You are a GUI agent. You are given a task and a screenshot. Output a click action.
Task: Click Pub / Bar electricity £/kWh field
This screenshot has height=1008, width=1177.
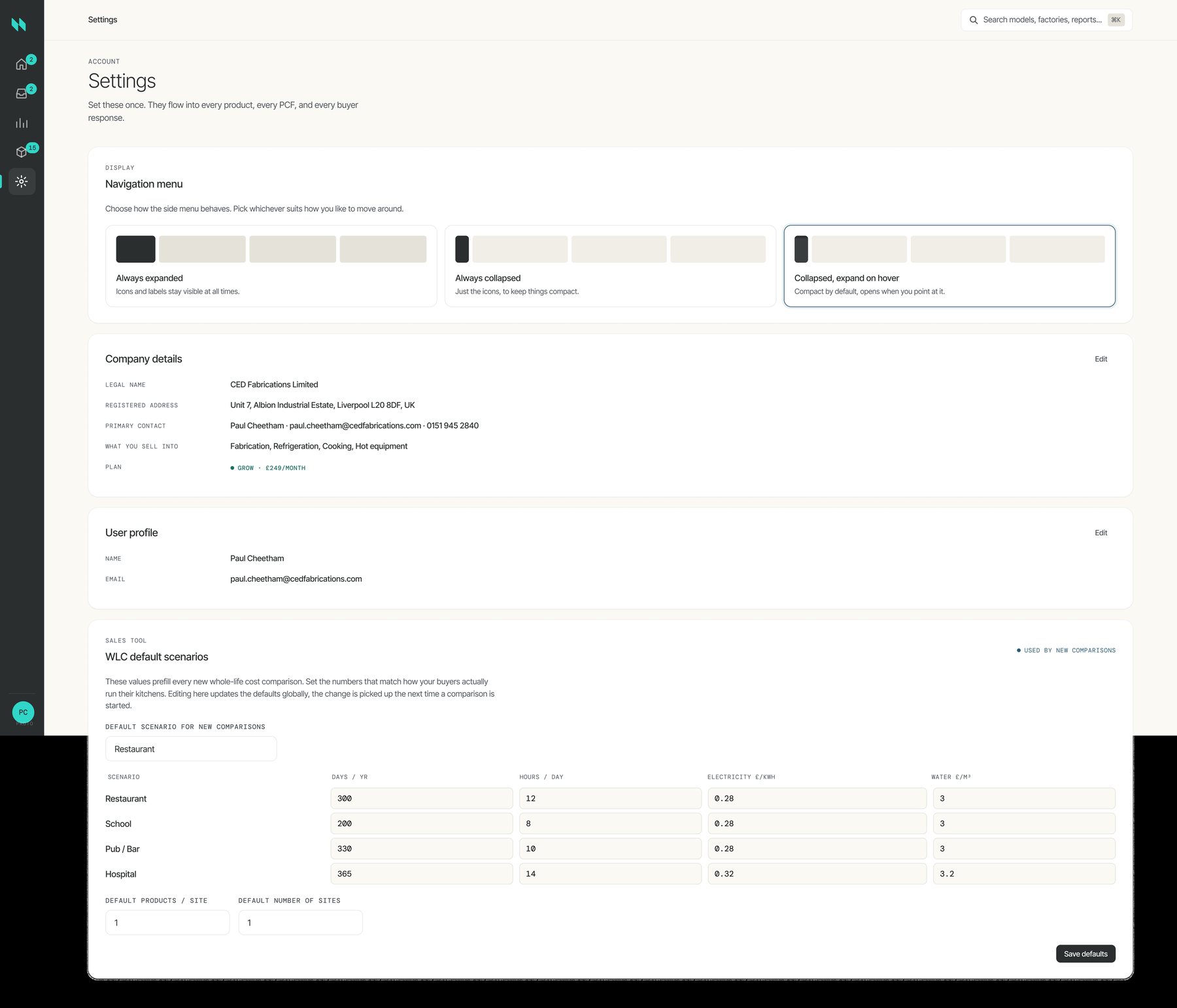click(x=817, y=848)
